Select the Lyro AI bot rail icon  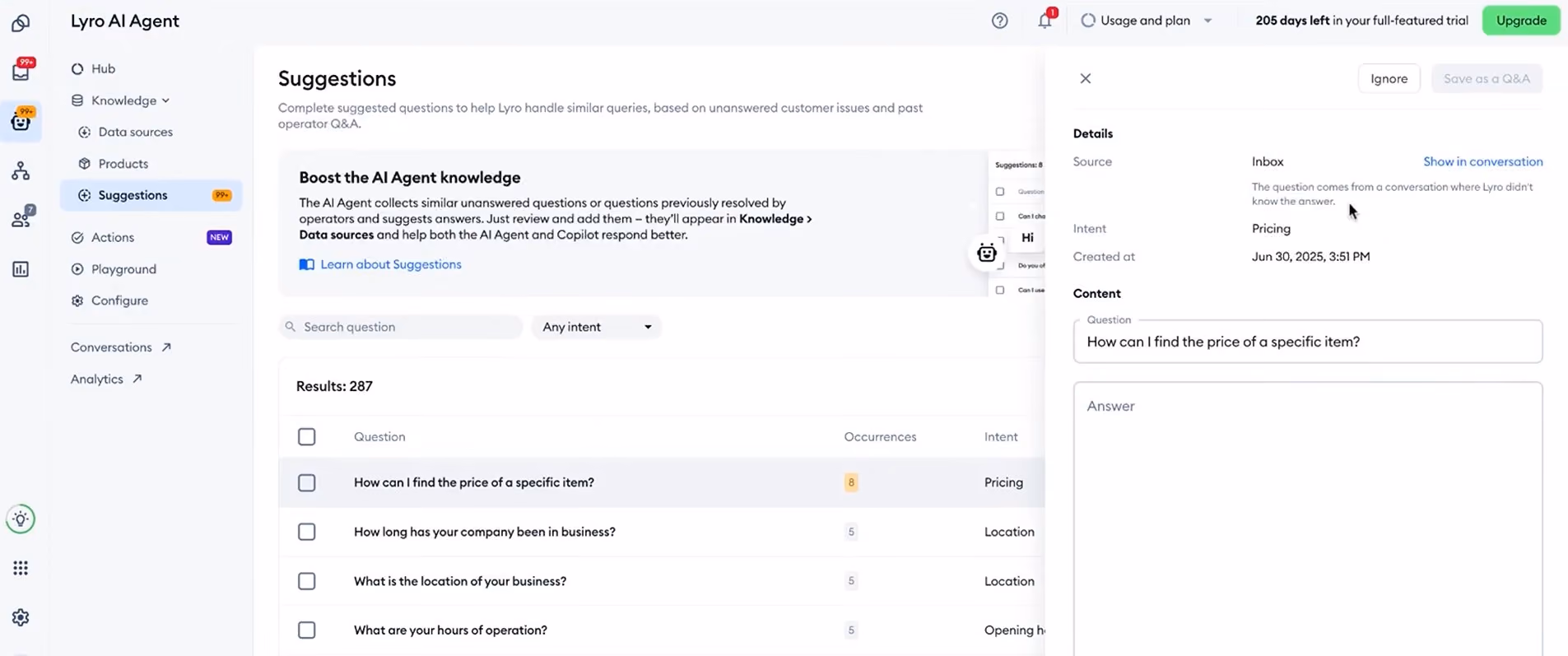pyautogui.click(x=21, y=122)
